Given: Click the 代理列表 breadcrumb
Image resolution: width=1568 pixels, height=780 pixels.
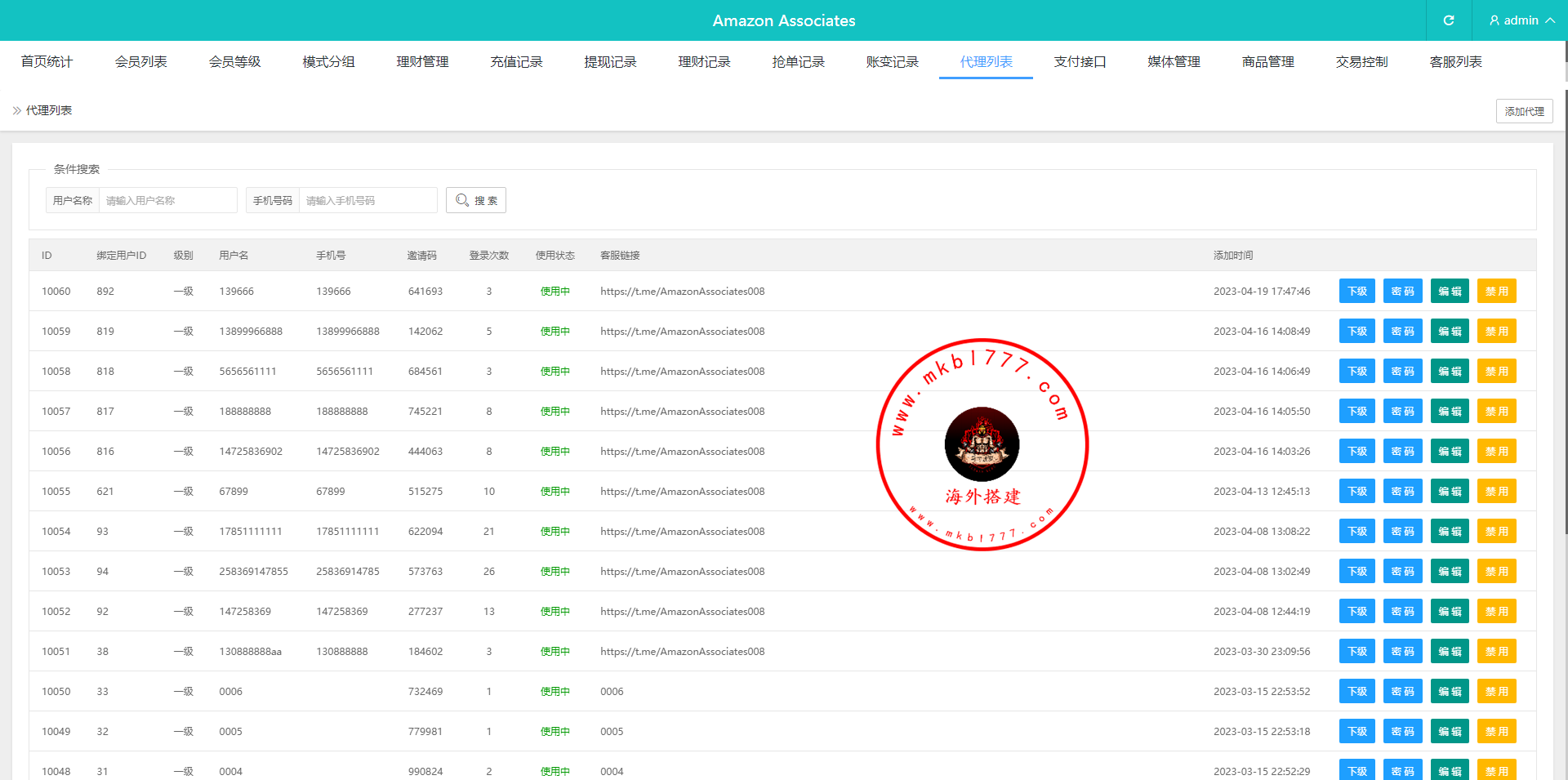Looking at the screenshot, I should pyautogui.click(x=49, y=110).
